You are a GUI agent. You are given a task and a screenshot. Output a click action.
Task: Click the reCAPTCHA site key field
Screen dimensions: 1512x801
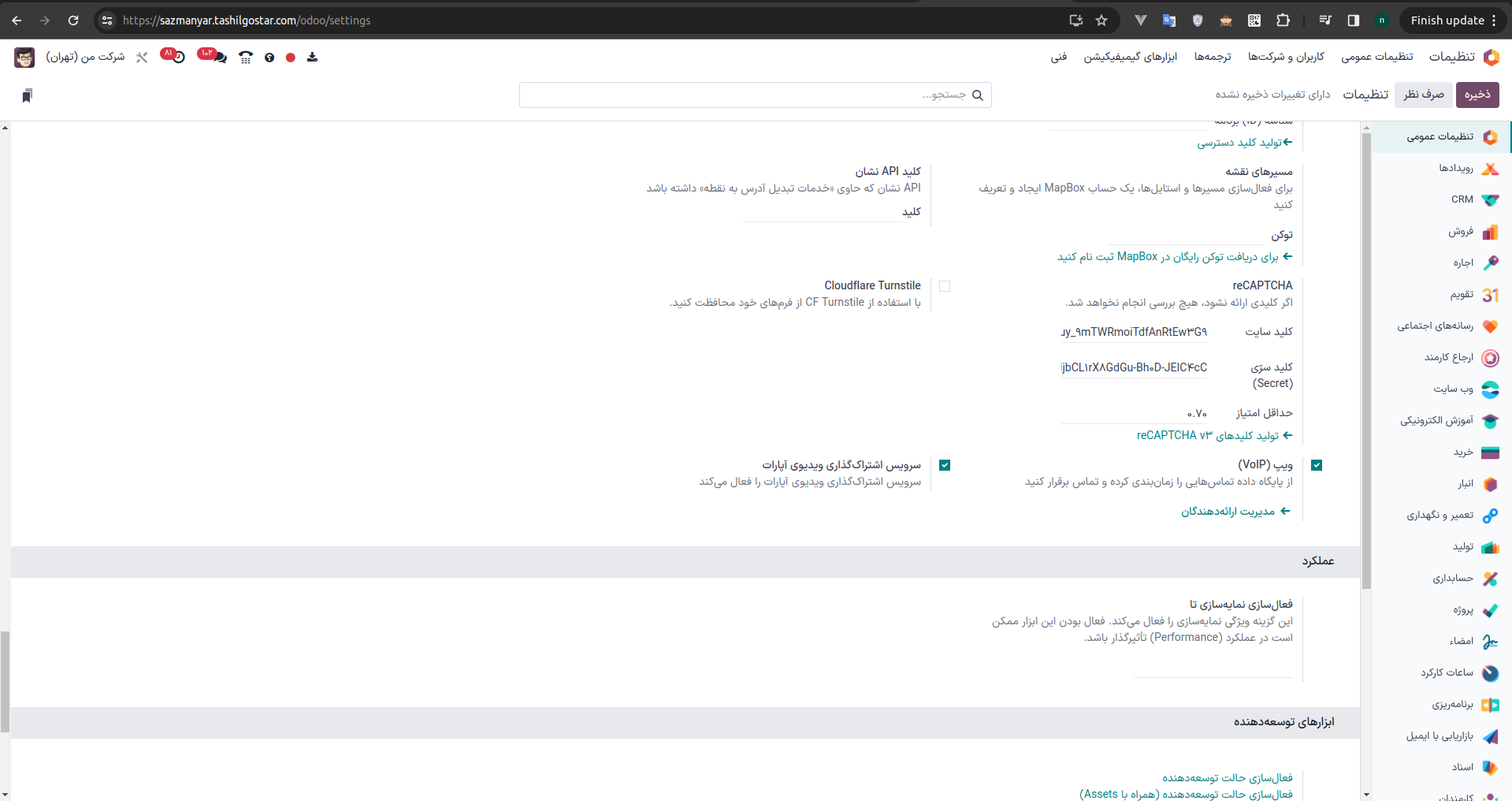pyautogui.click(x=1134, y=332)
